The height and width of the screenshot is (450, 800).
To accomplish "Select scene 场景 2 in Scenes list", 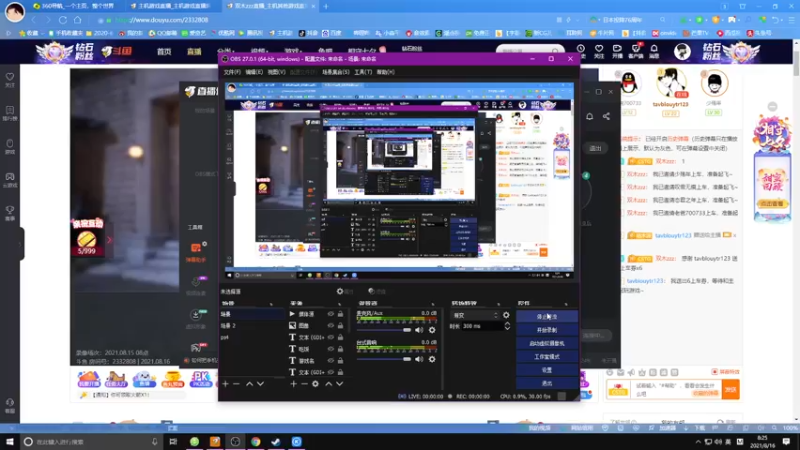I will coord(252,326).
